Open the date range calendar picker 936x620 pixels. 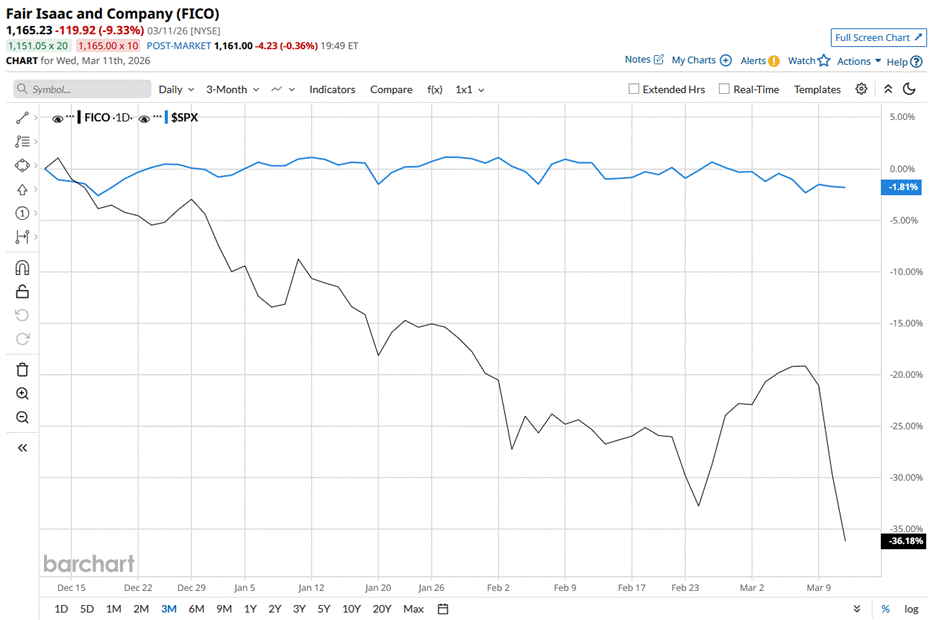pyautogui.click(x=443, y=609)
